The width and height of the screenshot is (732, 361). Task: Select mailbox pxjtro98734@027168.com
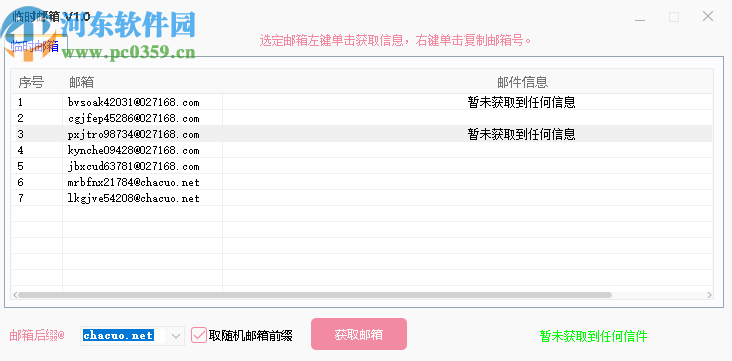coord(134,134)
